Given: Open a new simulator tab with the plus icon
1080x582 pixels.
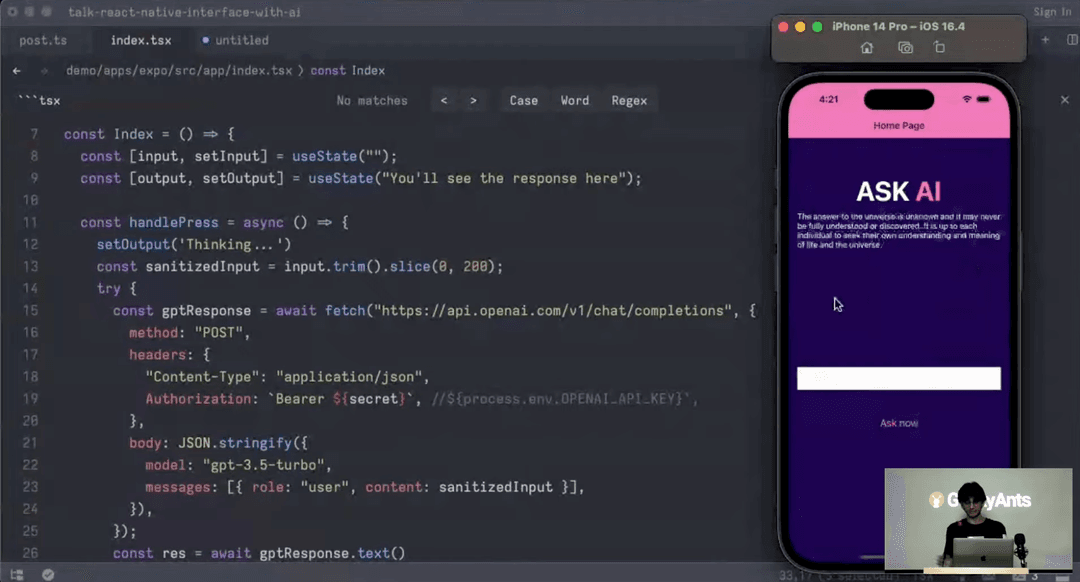Looking at the screenshot, I should (1045, 41).
